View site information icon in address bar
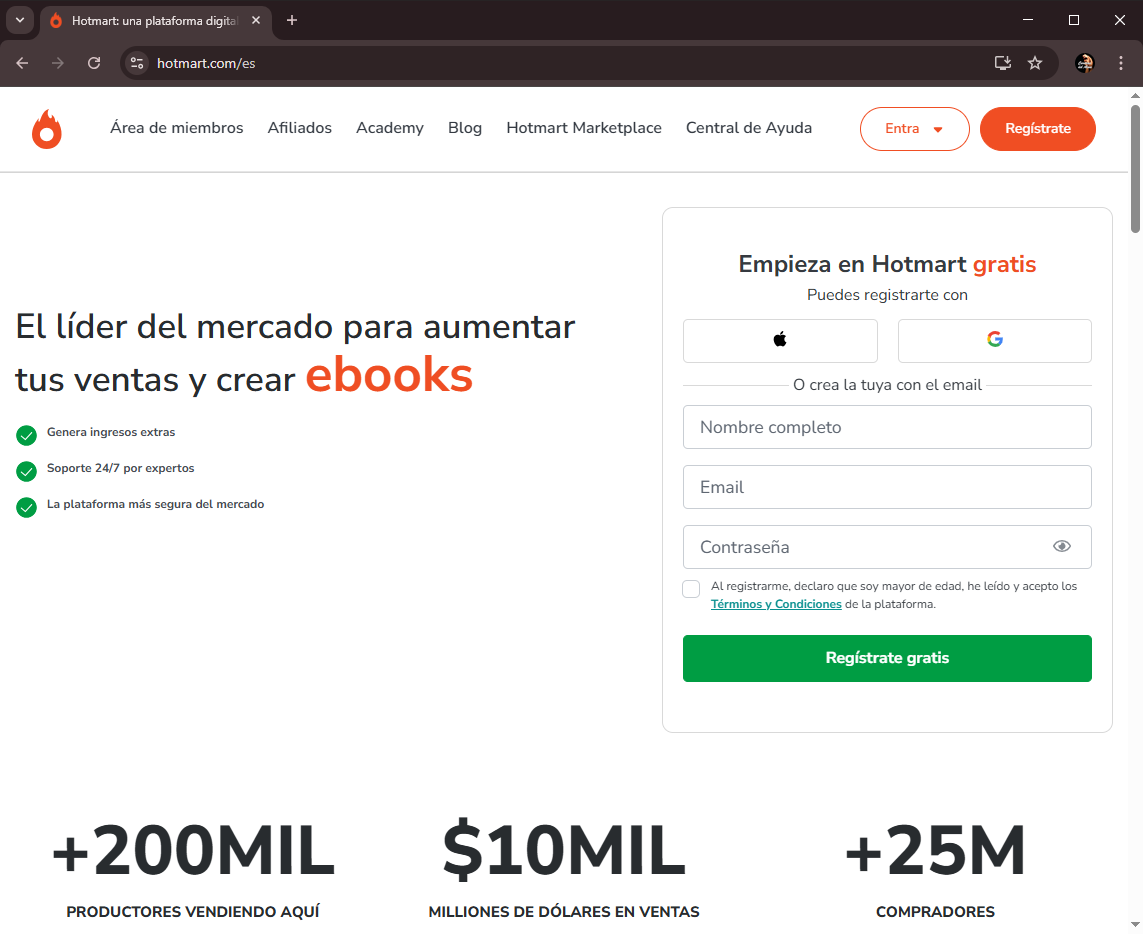 tap(136, 63)
